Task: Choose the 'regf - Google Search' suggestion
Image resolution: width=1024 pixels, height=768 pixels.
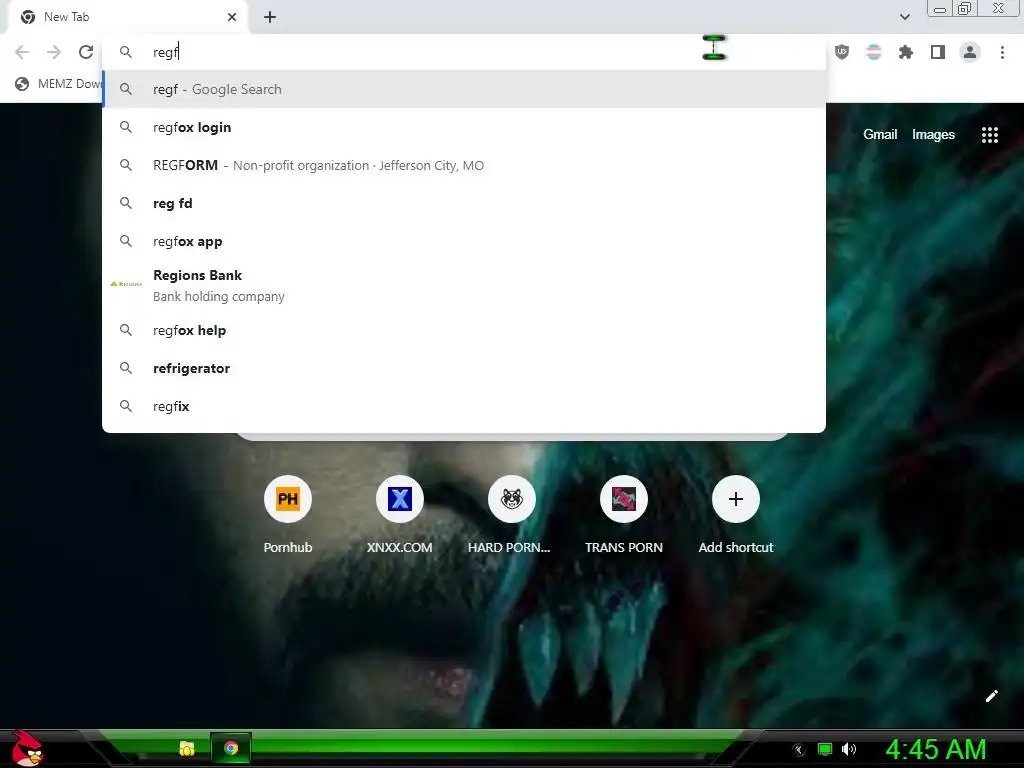Action: (x=464, y=89)
